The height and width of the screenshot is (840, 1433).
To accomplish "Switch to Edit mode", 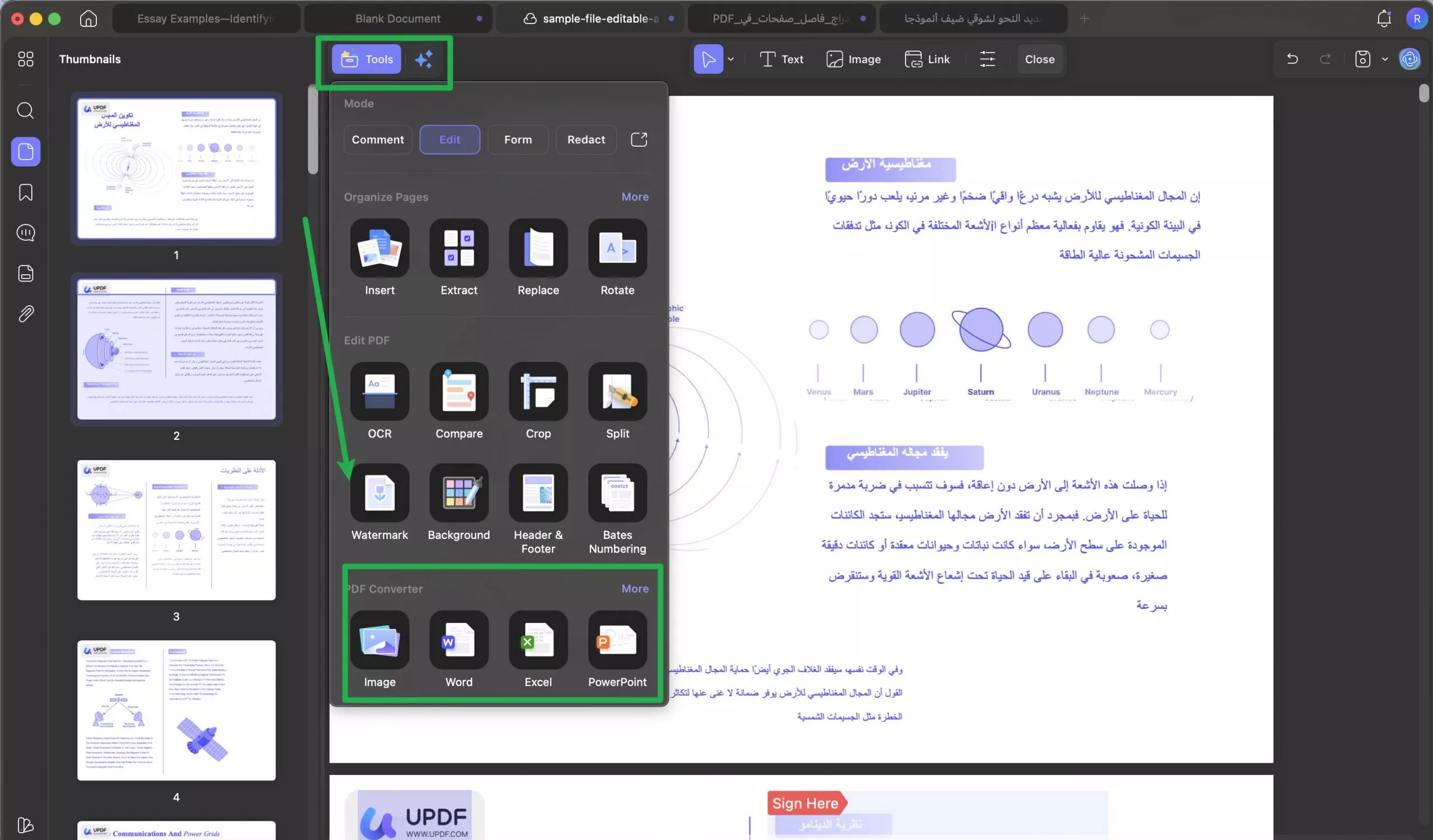I will (449, 139).
